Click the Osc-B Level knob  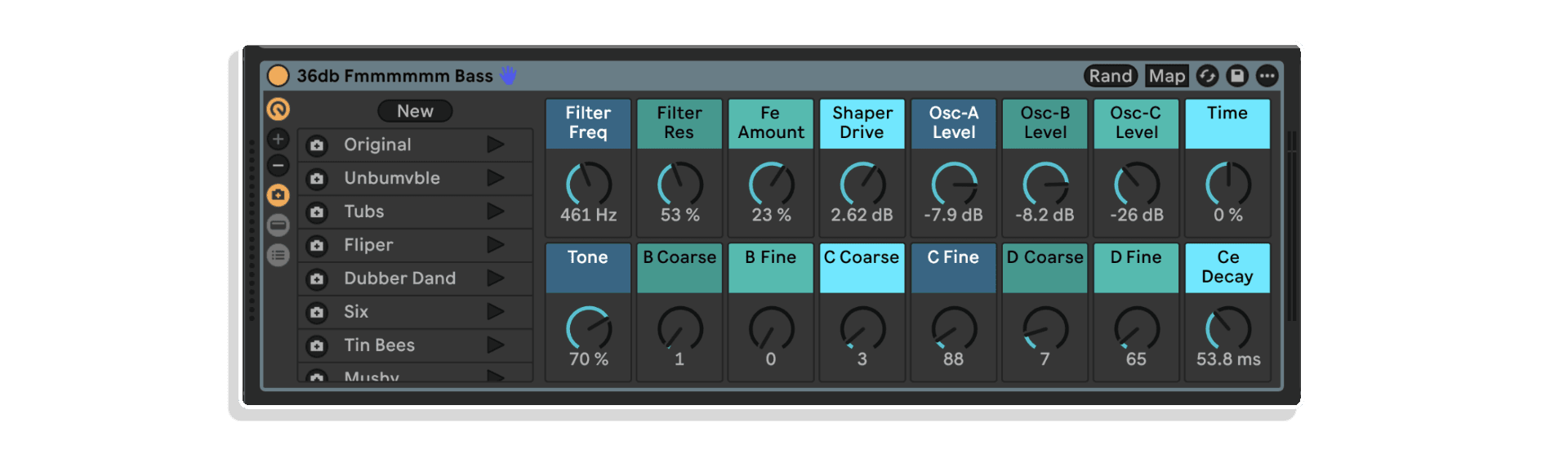click(x=1046, y=184)
